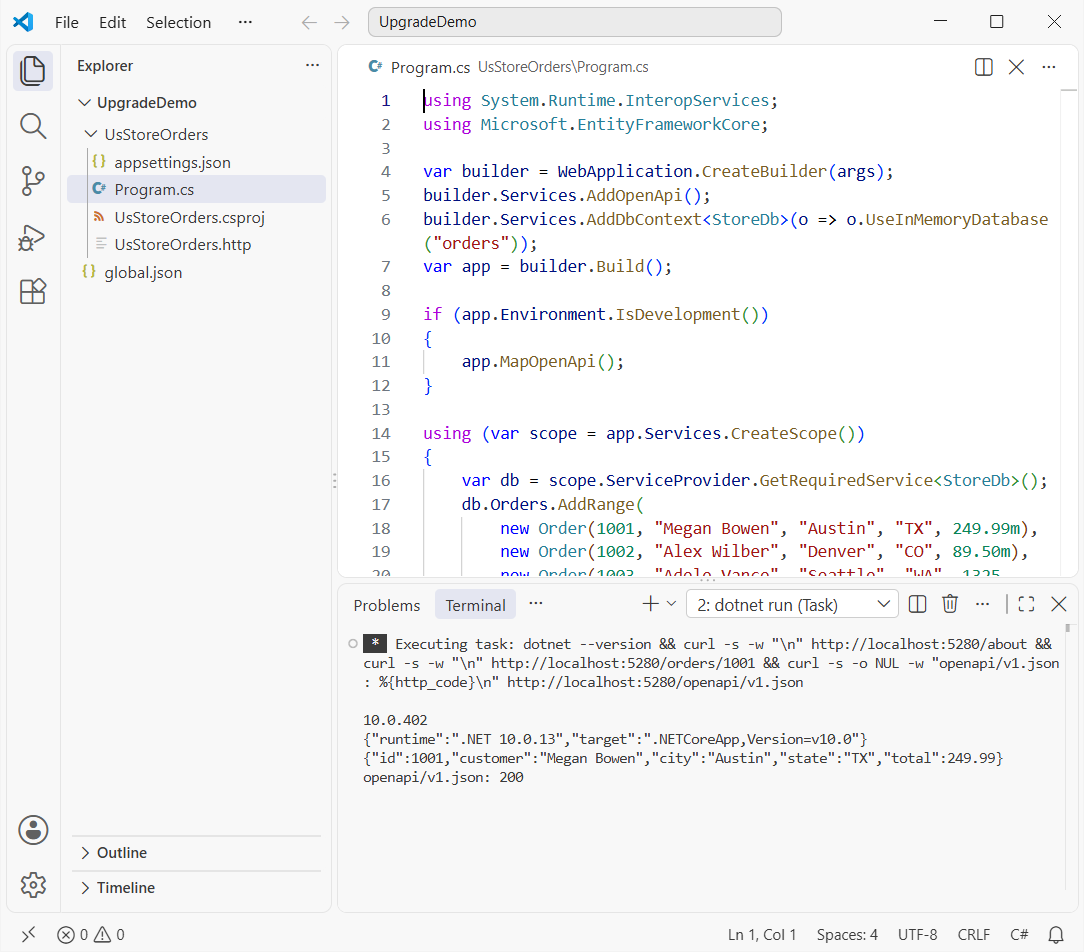
Task: Click the editor vertical scrollbar
Action: point(1069,332)
